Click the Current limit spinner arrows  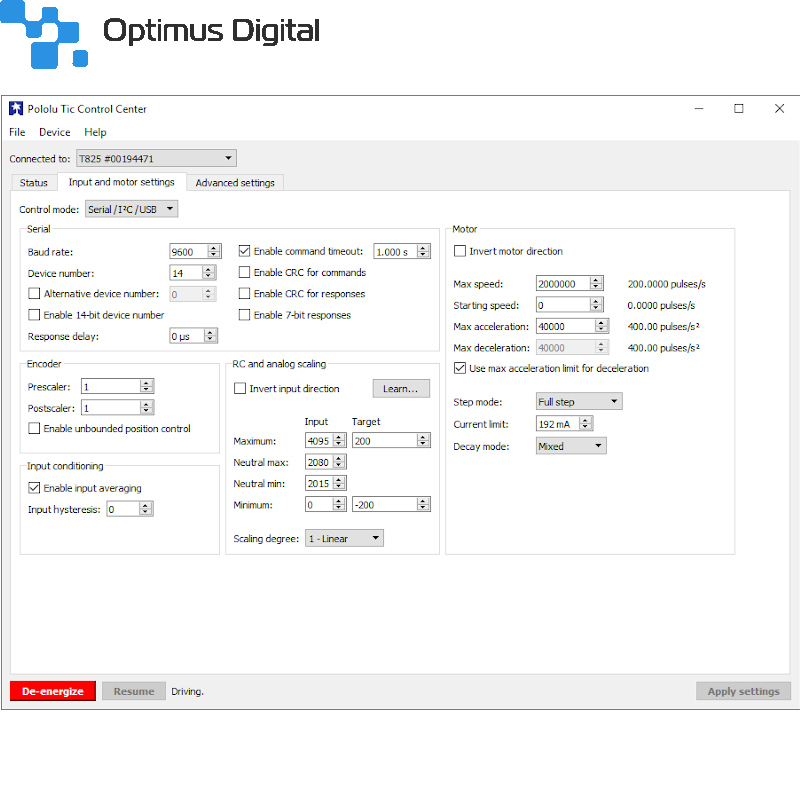(586, 424)
